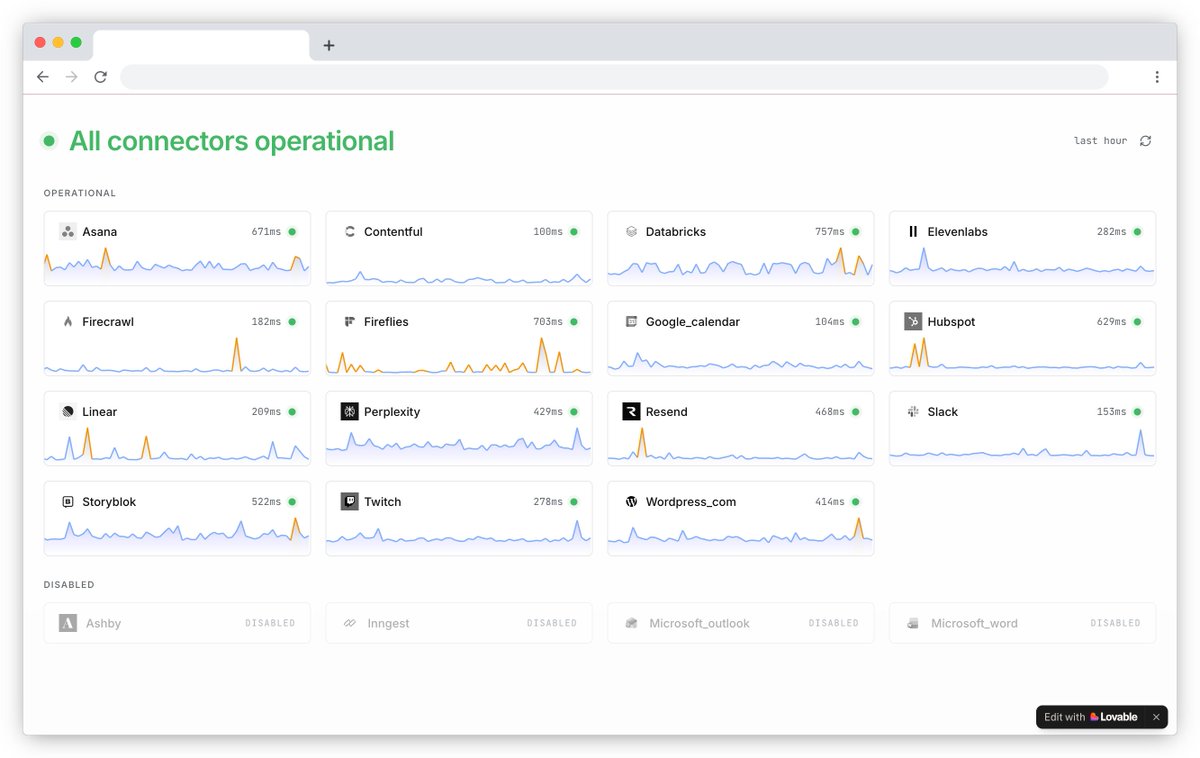
Task: Click the Elevenlabs connector name
Action: coord(957,232)
